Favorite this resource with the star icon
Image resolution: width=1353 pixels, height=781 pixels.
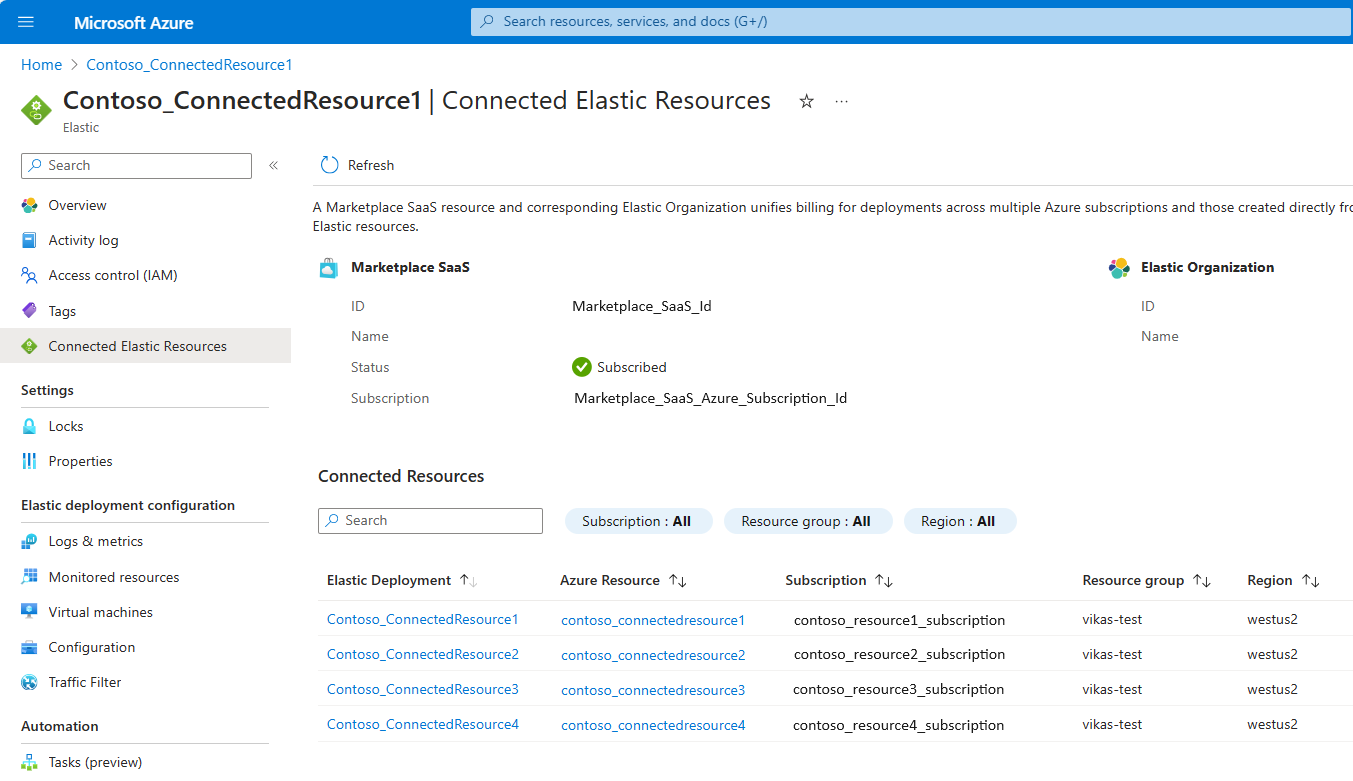(806, 101)
